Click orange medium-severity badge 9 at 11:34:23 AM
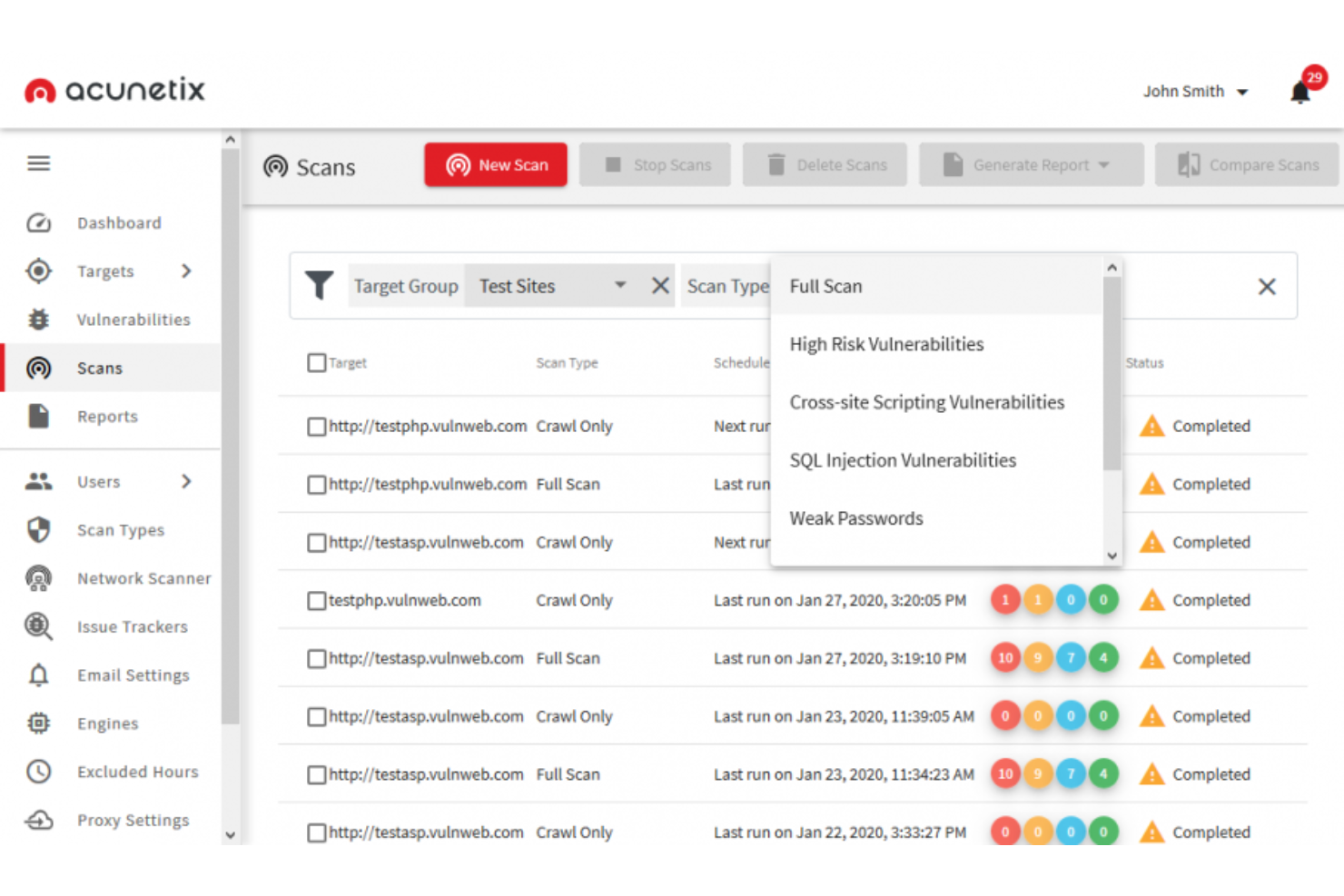 [1038, 774]
